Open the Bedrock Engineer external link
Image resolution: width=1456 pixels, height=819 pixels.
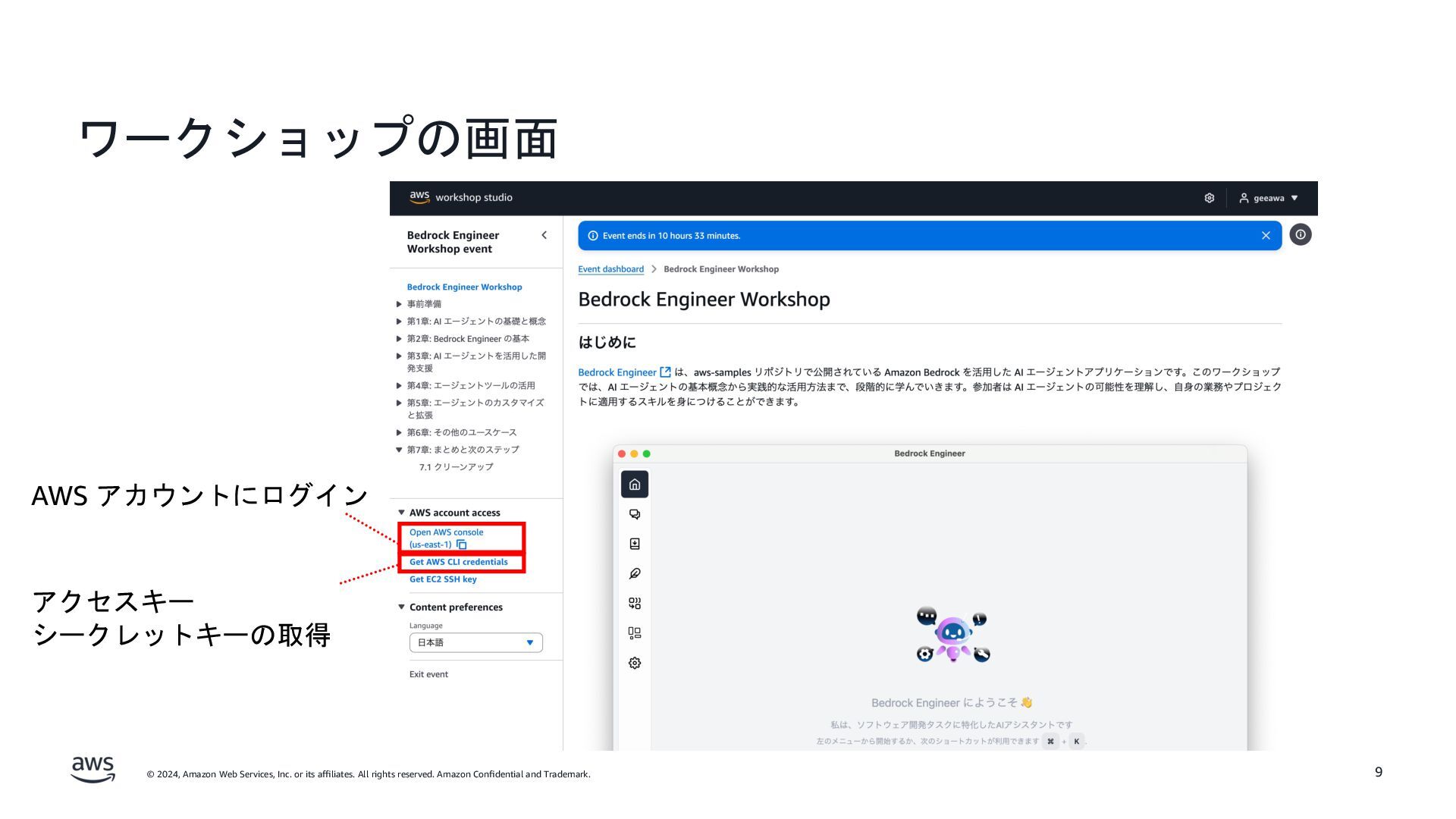pos(617,372)
